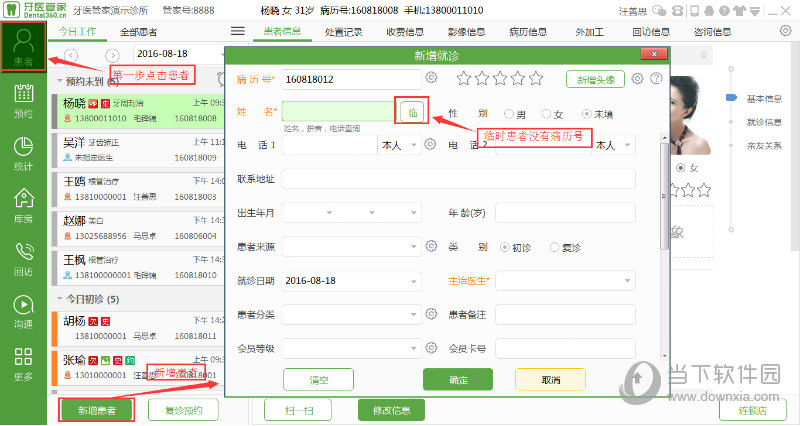Open the 沟通 communication sidebar icon
The width and height of the screenshot is (804, 426).
coord(23,311)
